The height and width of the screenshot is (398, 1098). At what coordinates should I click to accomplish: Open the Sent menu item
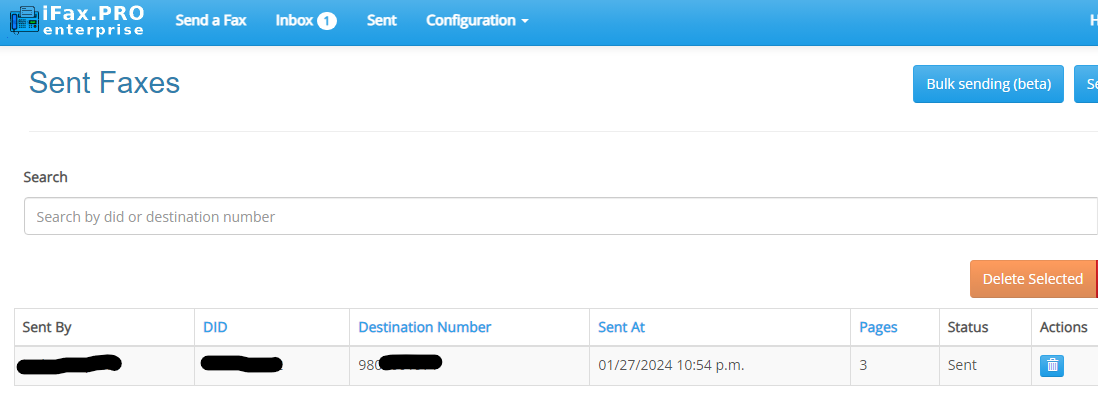[382, 20]
